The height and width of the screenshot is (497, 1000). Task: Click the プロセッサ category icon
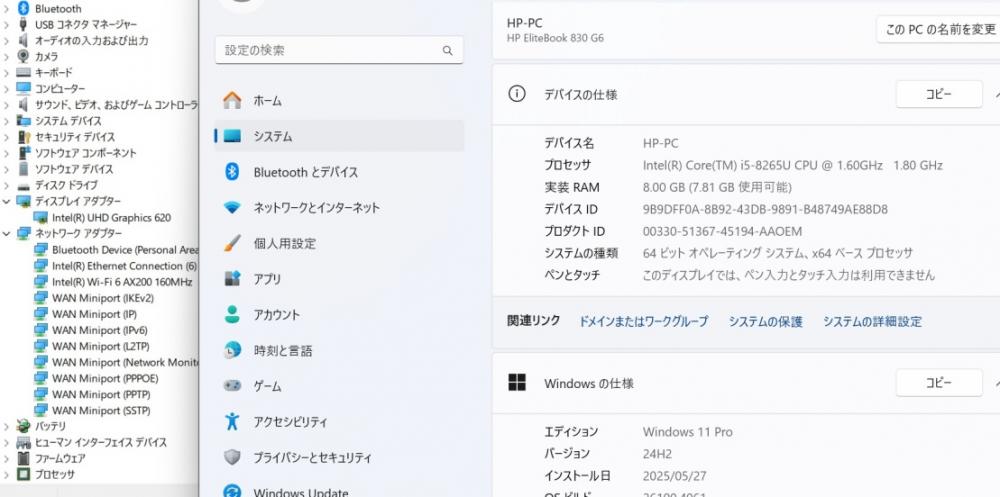24,474
